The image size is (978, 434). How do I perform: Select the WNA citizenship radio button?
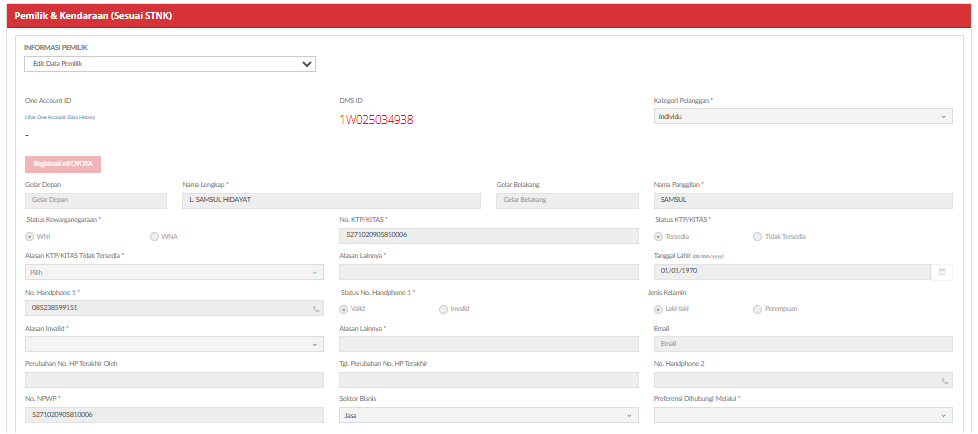(154, 236)
